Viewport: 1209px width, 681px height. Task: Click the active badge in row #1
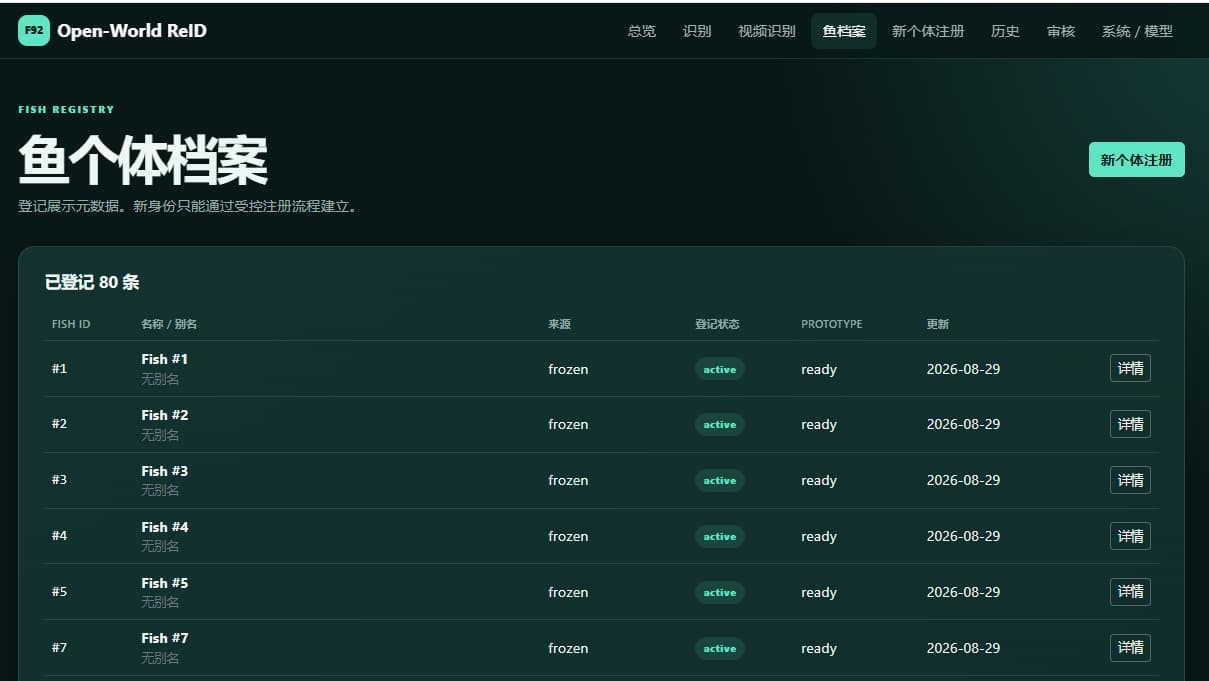click(720, 369)
